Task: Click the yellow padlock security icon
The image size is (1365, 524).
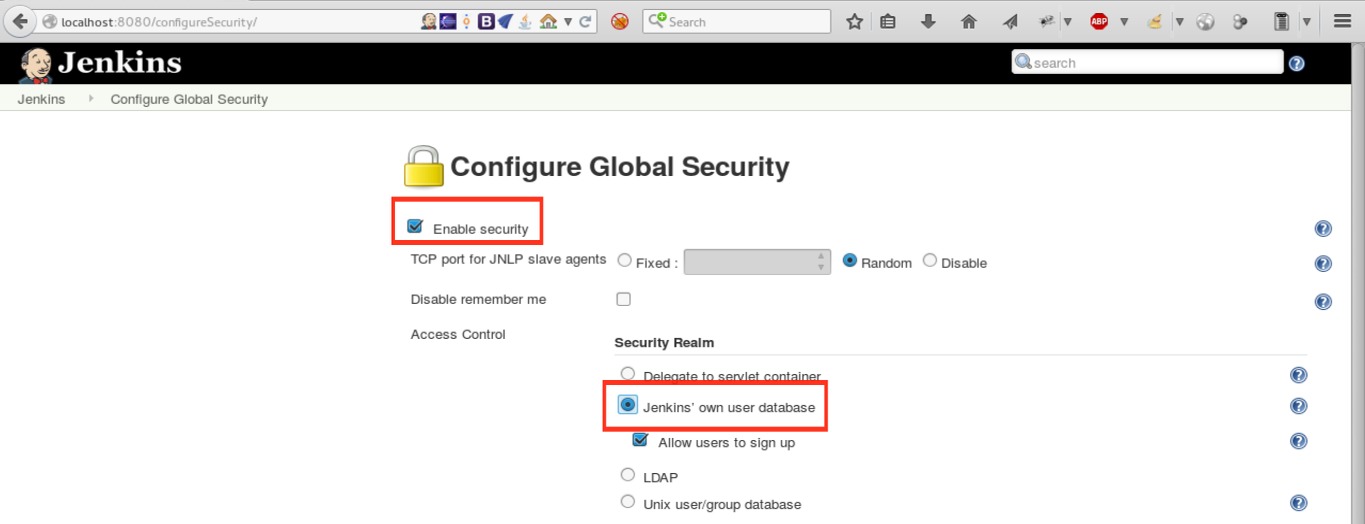Action: [x=423, y=167]
